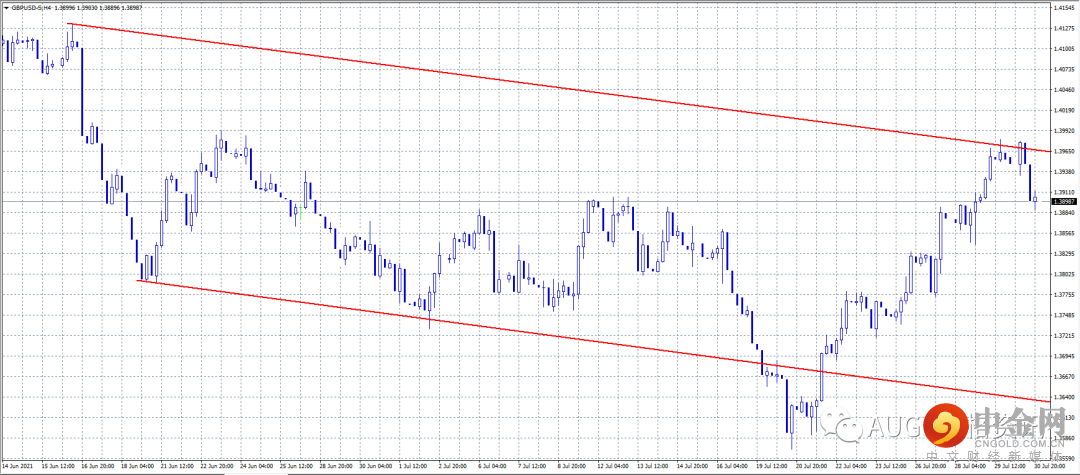The width and height of the screenshot is (1080, 475).
Task: Click the 24 Jun 04:00 time label
Action: point(259,465)
